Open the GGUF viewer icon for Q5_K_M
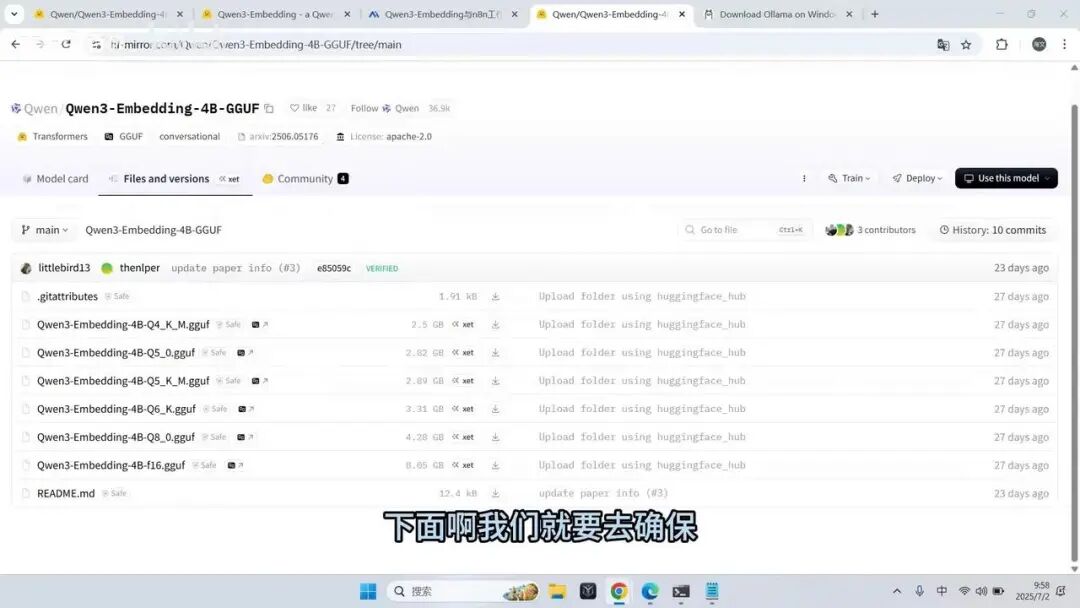The image size is (1080, 608). click(x=259, y=381)
